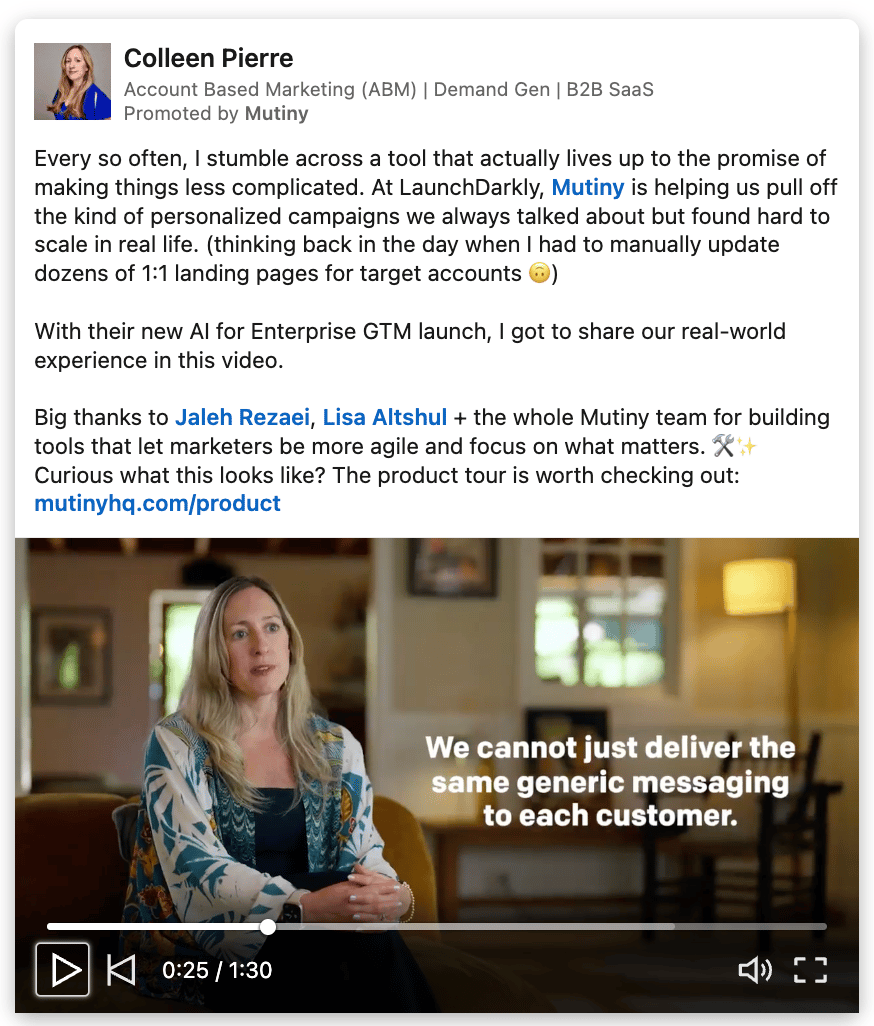Image resolution: width=874 pixels, height=1026 pixels.
Task: Click the upside-down smiley emoji in post
Action: (539, 273)
